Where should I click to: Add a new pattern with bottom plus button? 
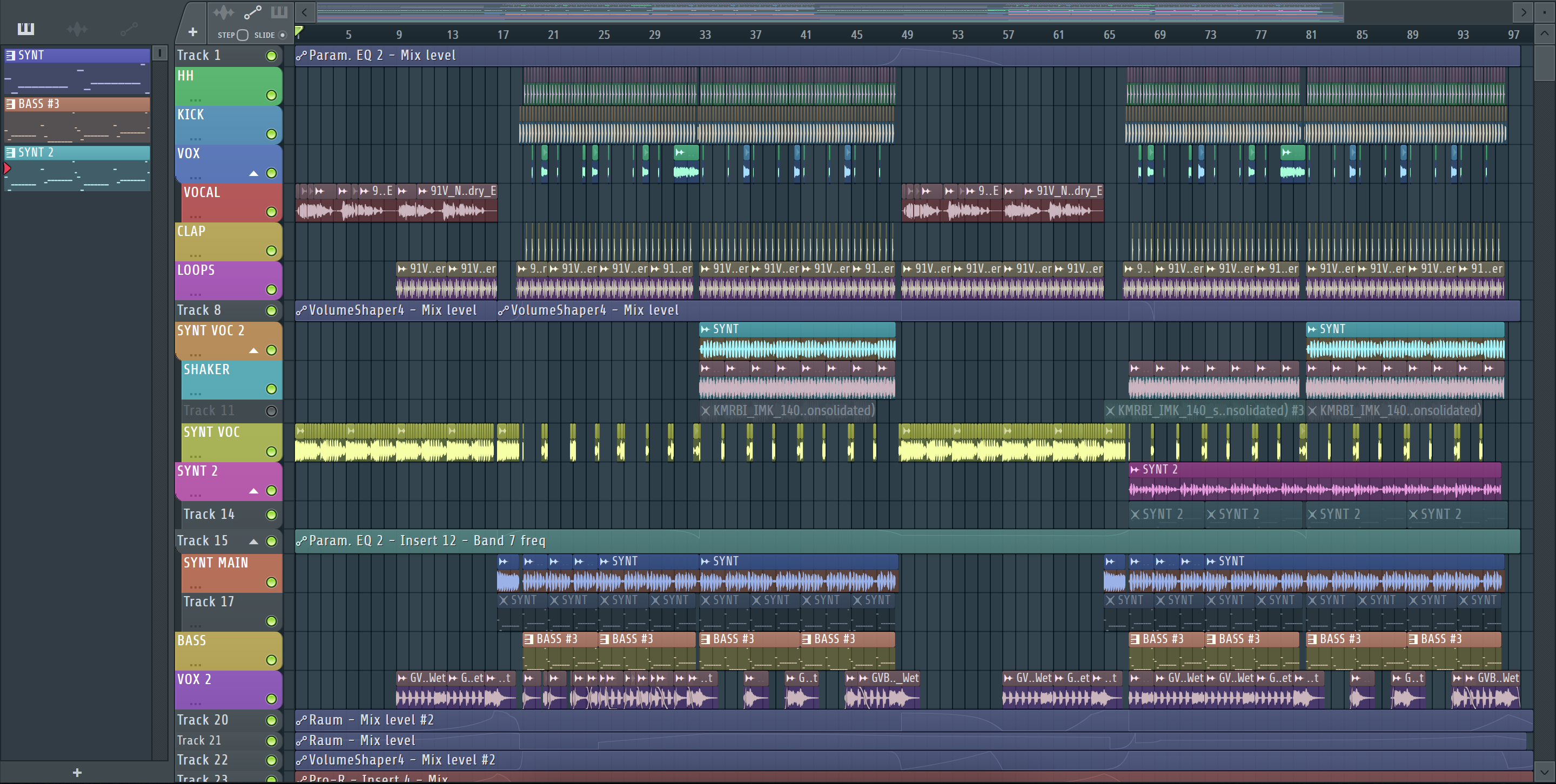point(77,773)
